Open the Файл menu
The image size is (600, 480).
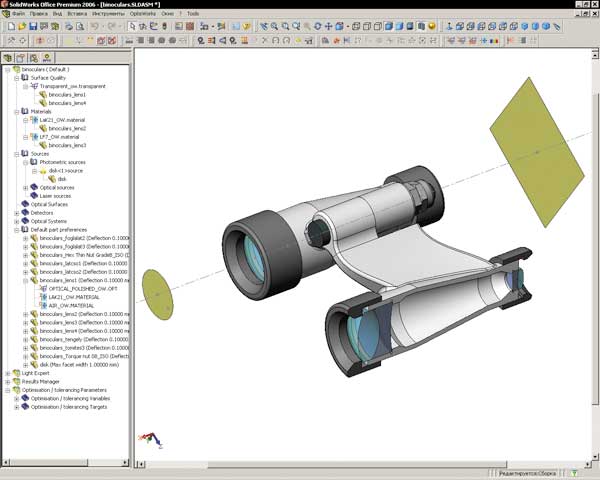point(18,14)
